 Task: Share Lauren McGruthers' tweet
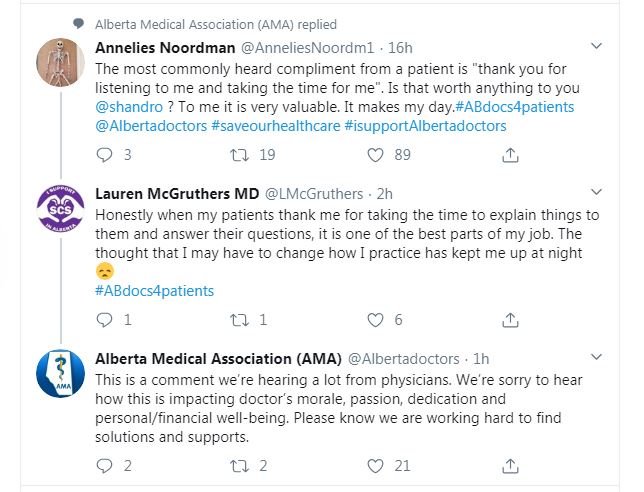click(509, 320)
